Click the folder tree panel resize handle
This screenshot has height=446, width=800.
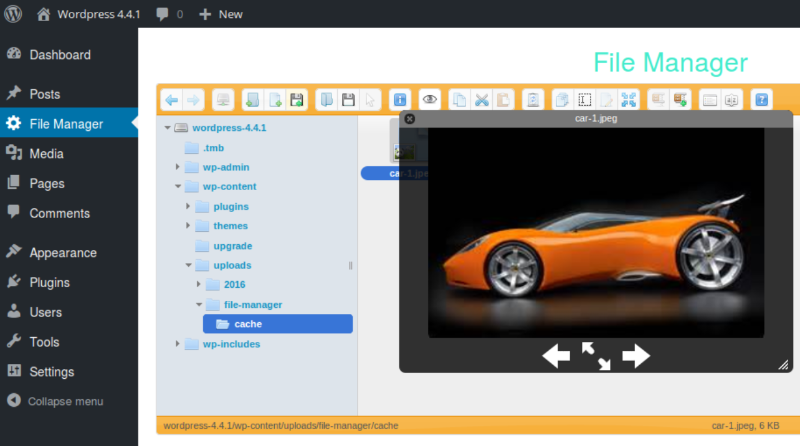coord(351,265)
